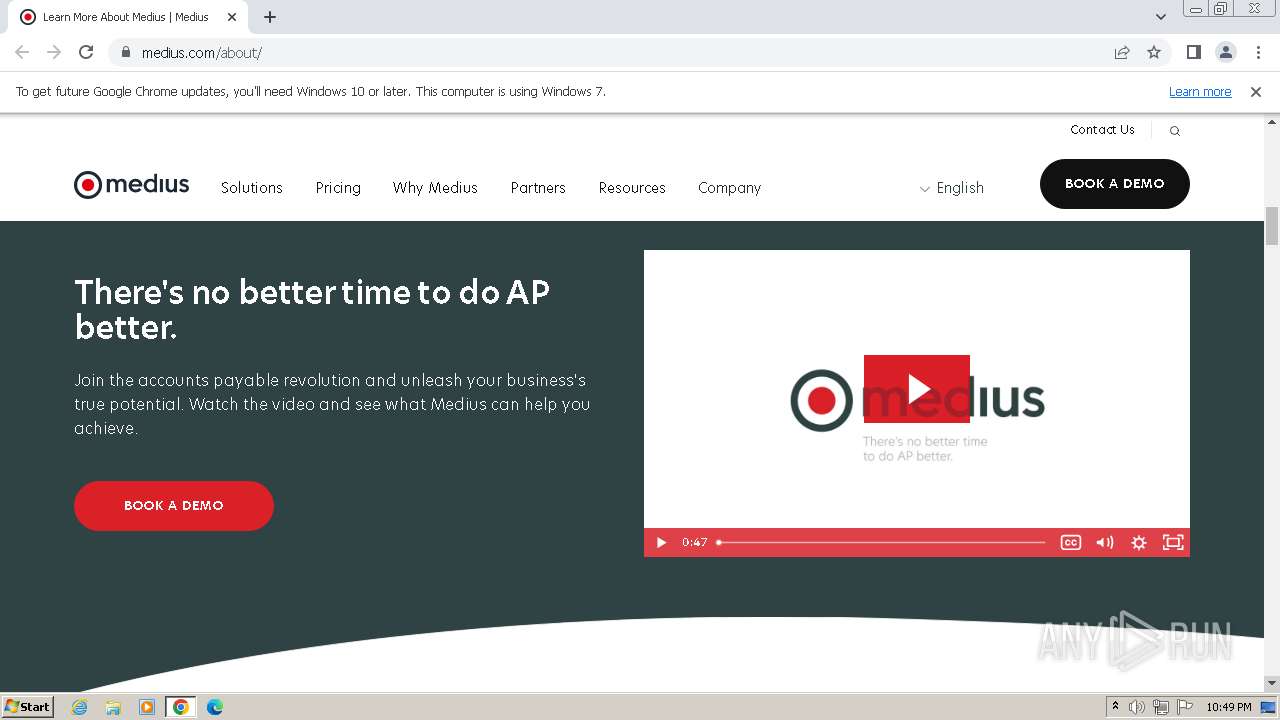Open Action Center flag icon
Viewport: 1280px width, 720px height.
coord(1185,707)
